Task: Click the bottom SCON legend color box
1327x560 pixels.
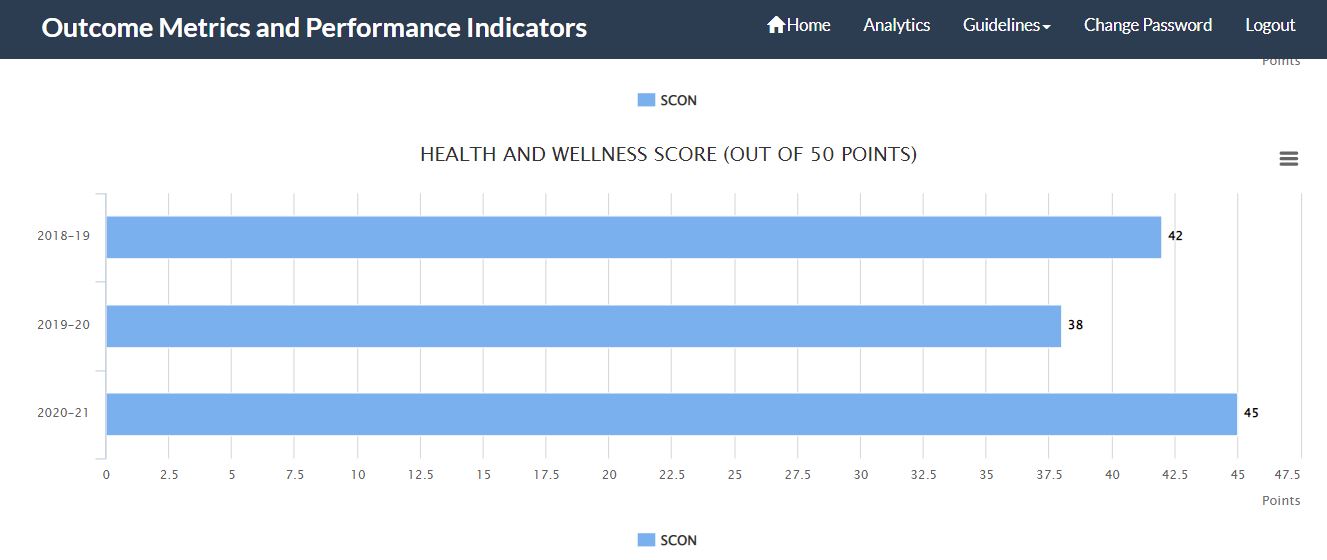Action: [646, 540]
